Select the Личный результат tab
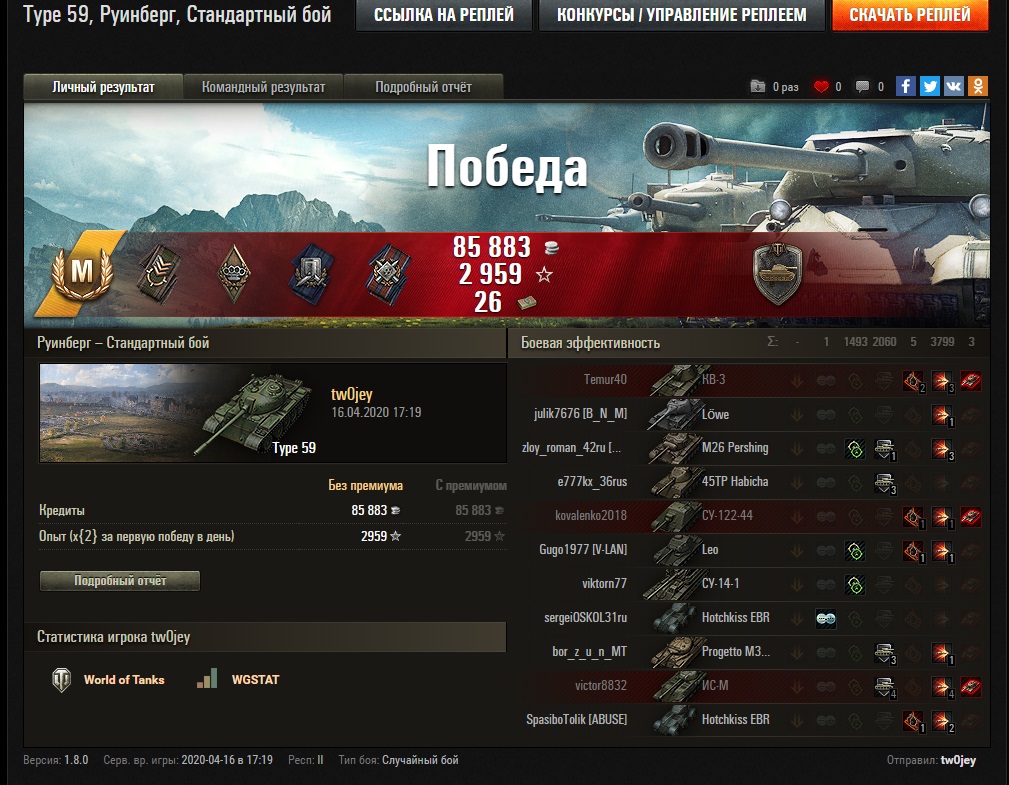1009x785 pixels. point(103,88)
